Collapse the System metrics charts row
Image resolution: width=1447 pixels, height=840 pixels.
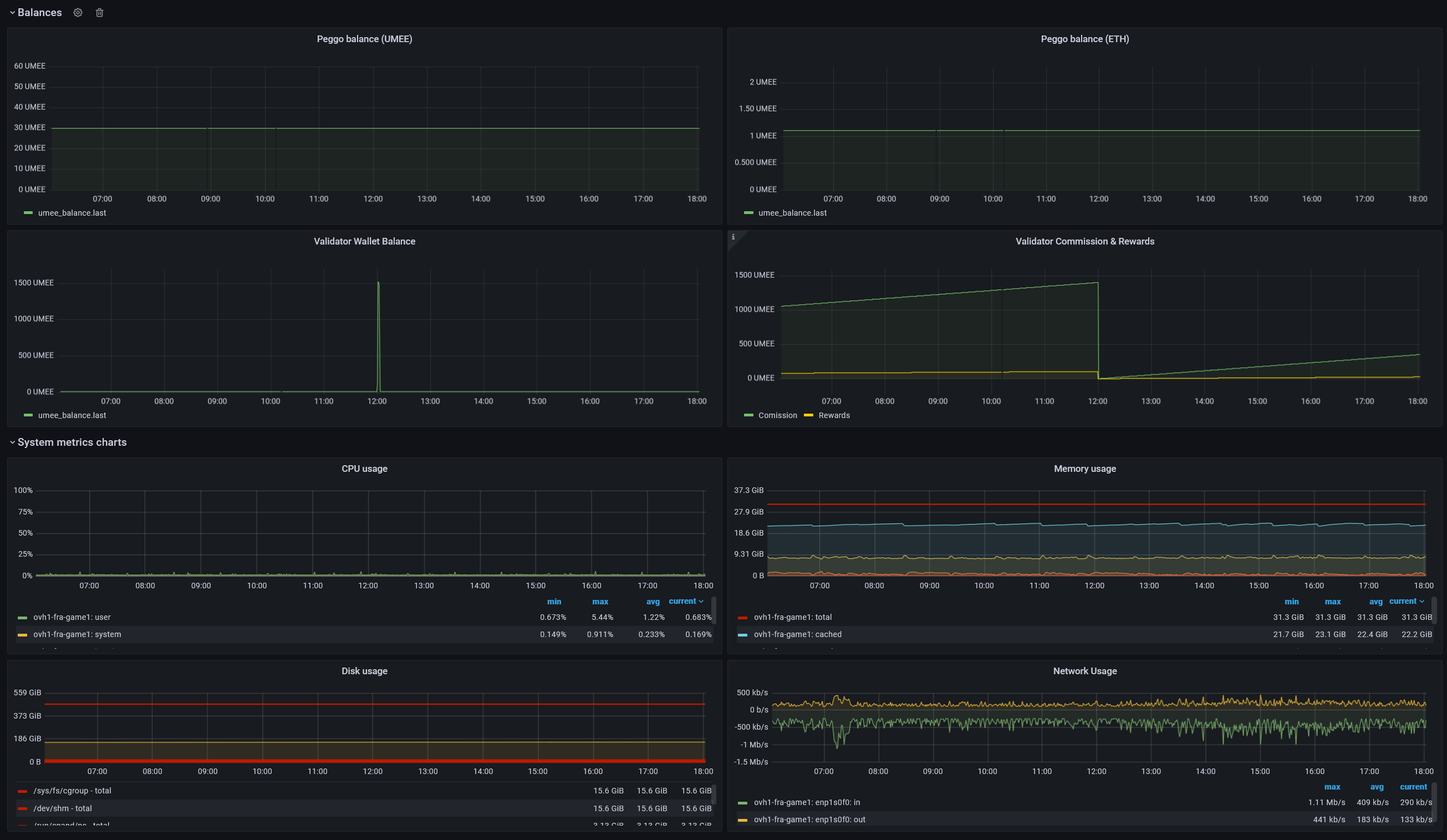12,442
